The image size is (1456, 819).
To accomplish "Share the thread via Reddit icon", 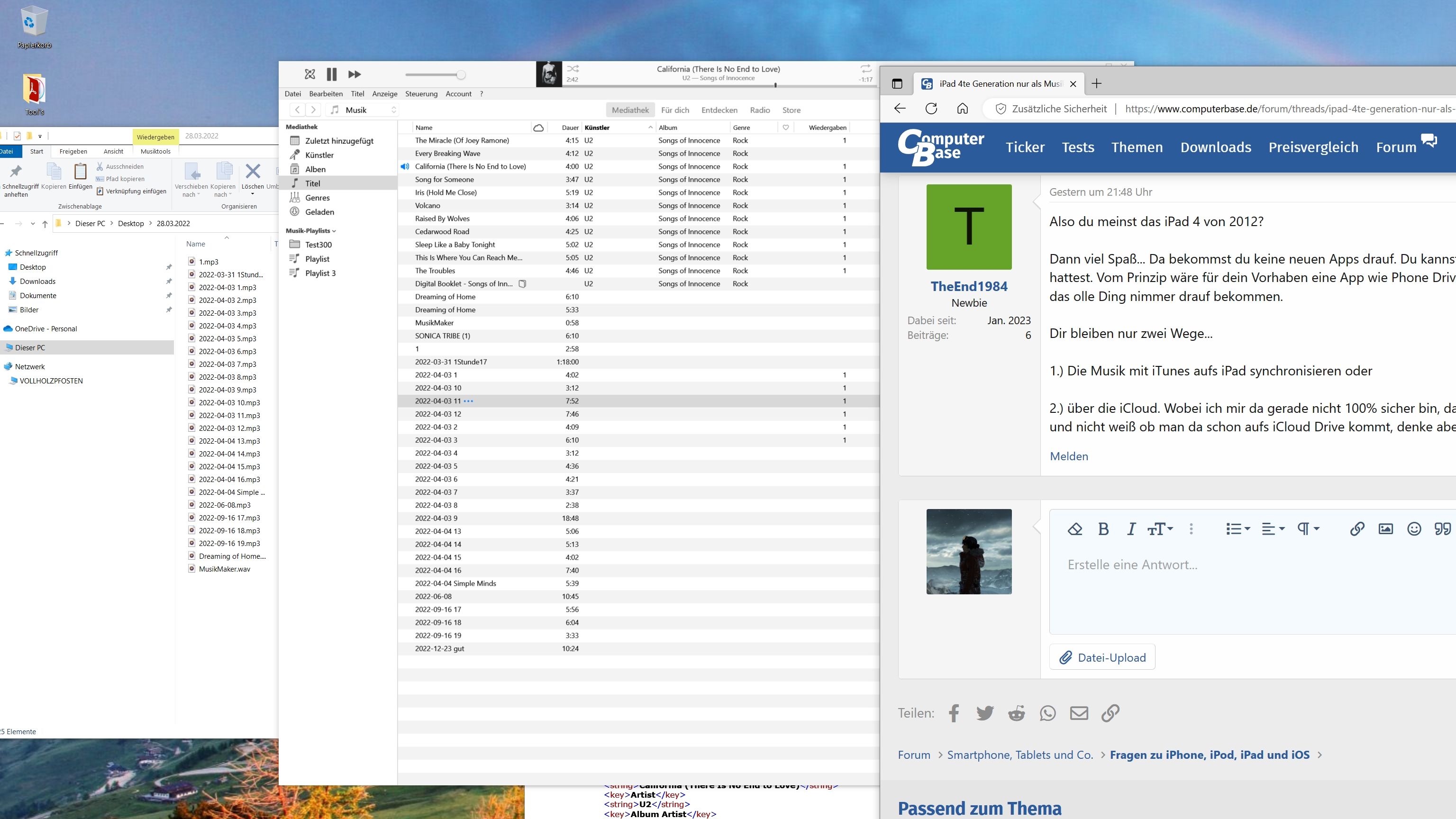I will click(1016, 713).
